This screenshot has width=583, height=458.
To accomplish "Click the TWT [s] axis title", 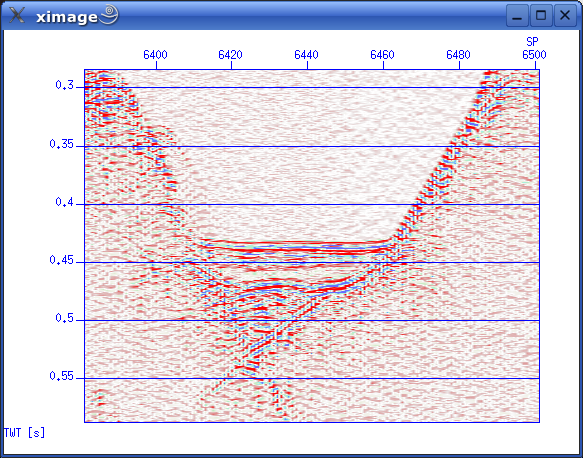I will pos(25,433).
